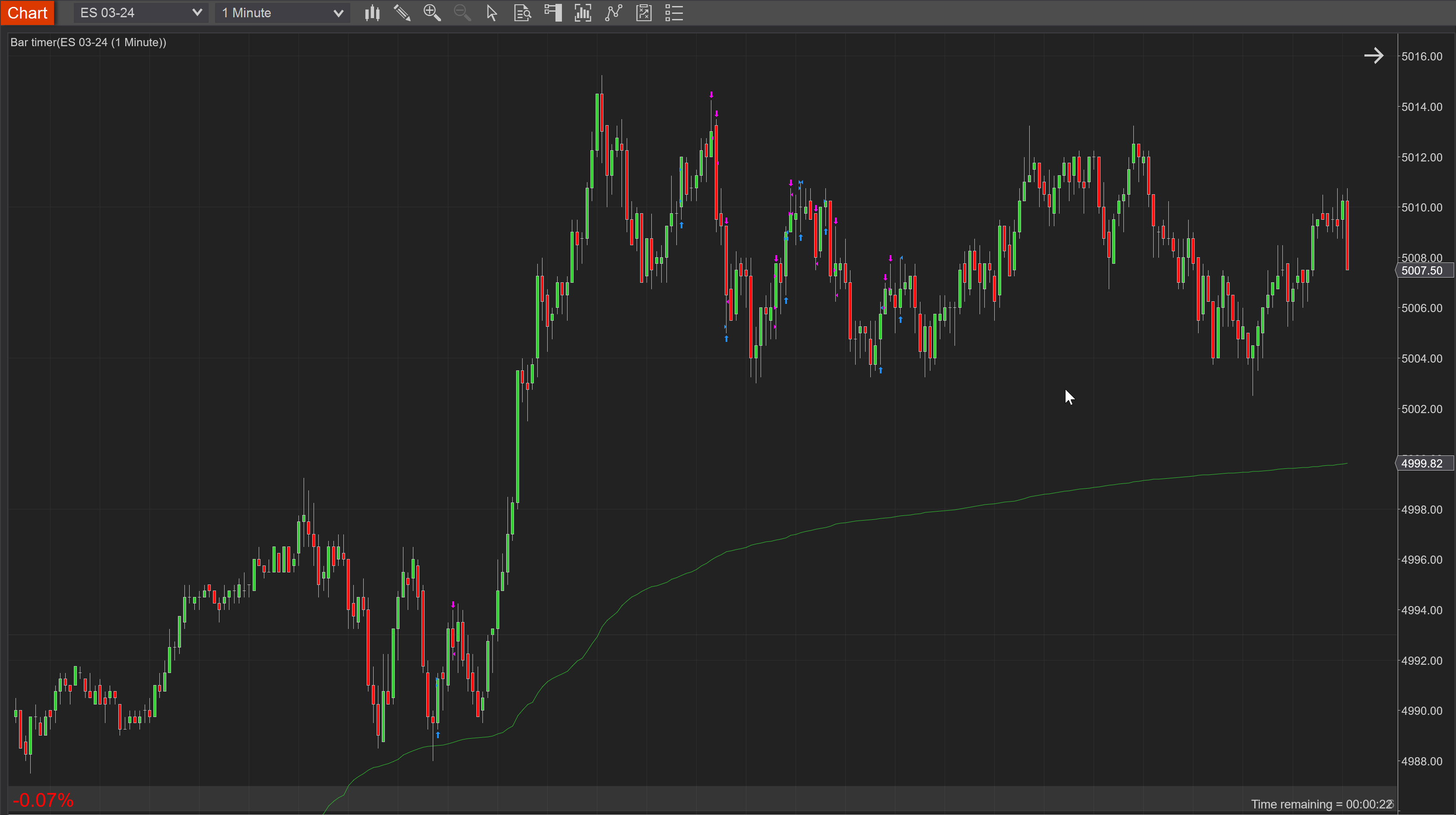Click the 5014.00 price axis label
Image resolution: width=1456 pixels, height=815 pixels.
(1422, 107)
